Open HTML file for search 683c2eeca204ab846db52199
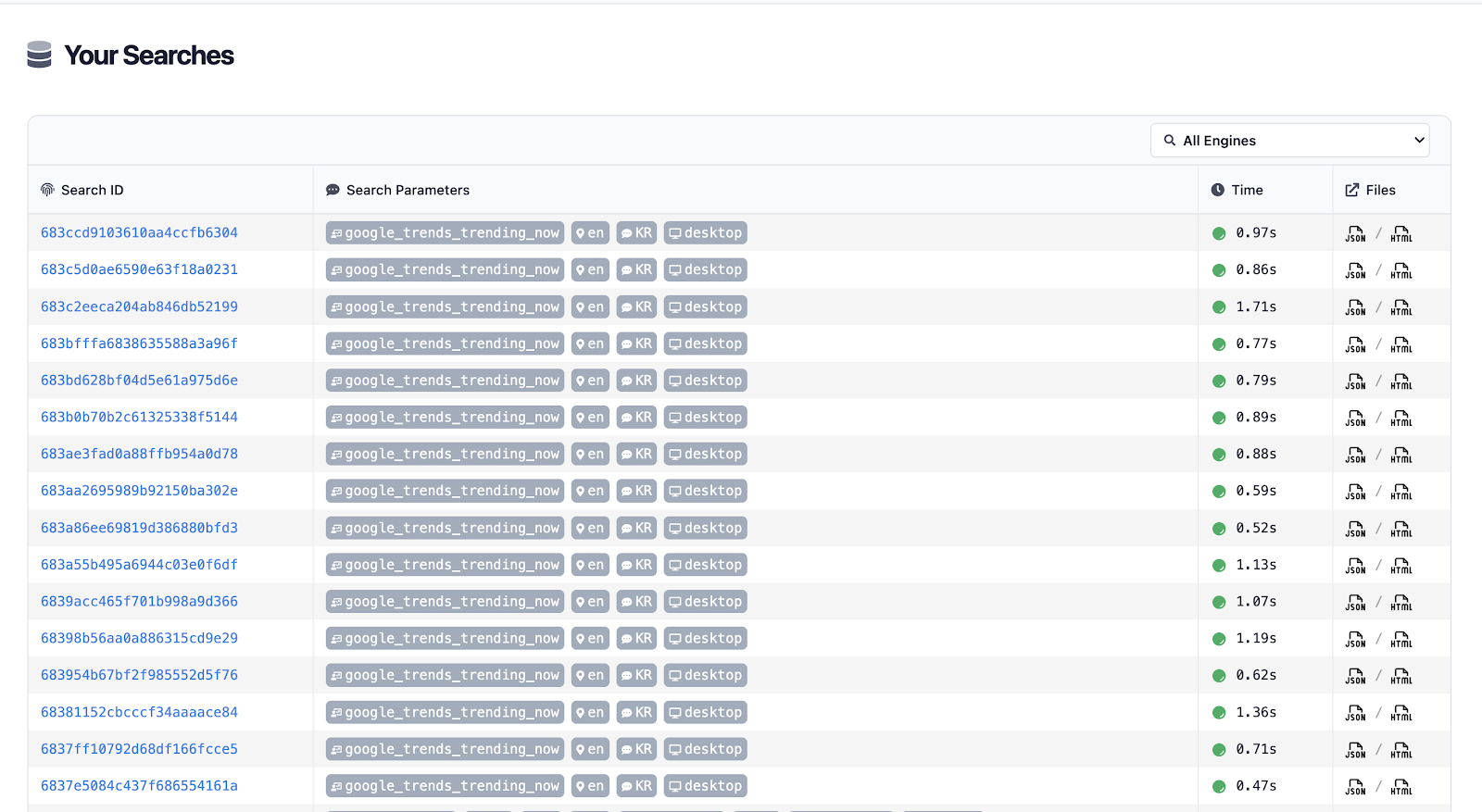The image size is (1482, 812). click(1401, 307)
